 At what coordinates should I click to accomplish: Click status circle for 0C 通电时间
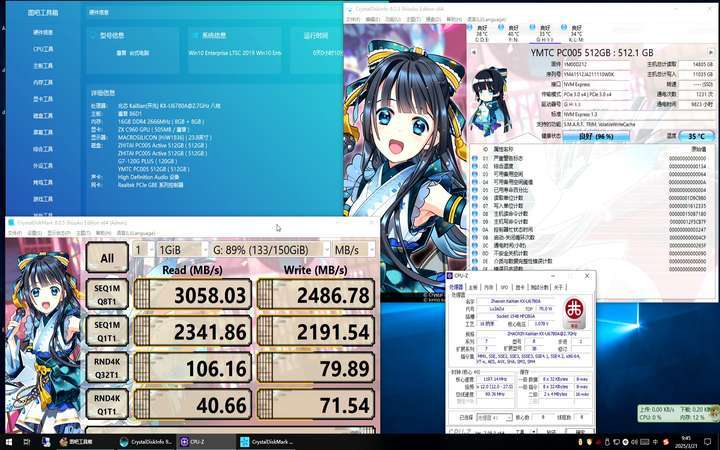[x=475, y=245]
